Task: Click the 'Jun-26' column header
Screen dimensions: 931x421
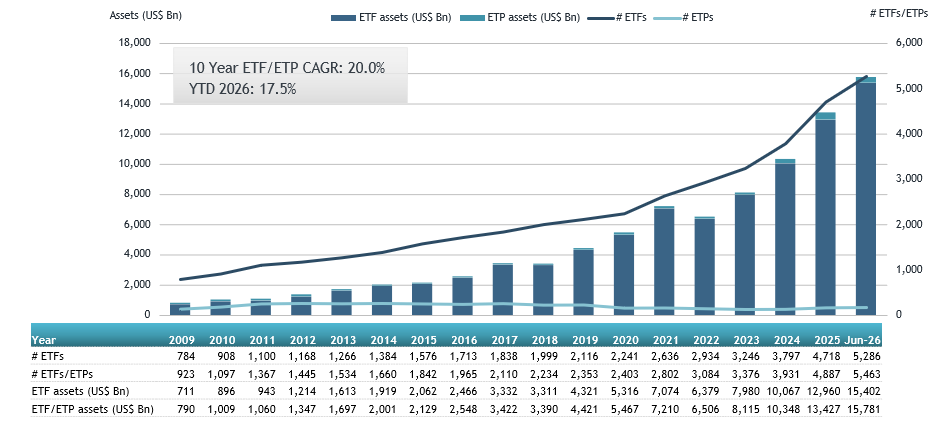Action: pyautogui.click(x=862, y=341)
